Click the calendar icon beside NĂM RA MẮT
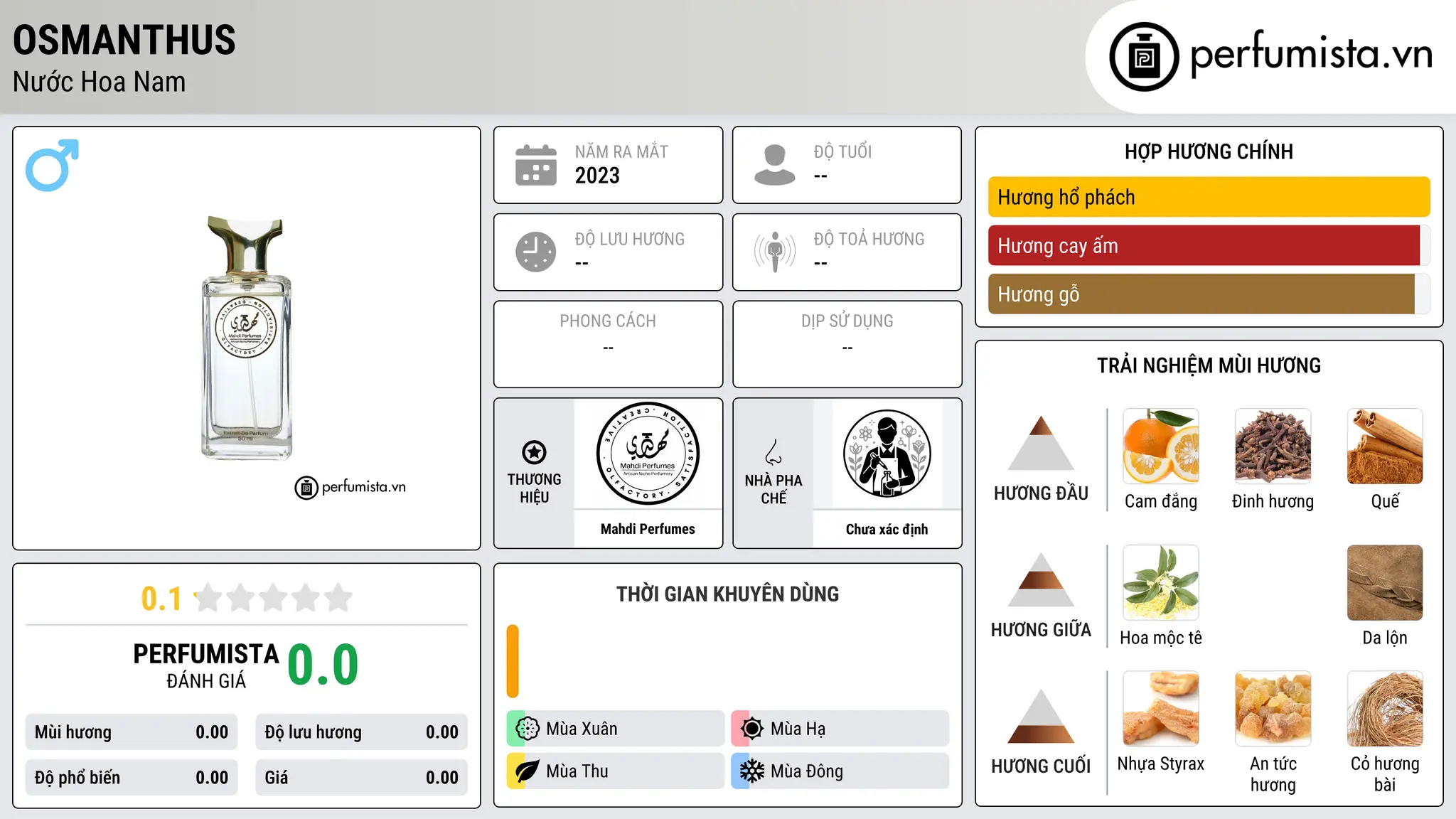The width and height of the screenshot is (1456, 819). tap(536, 165)
